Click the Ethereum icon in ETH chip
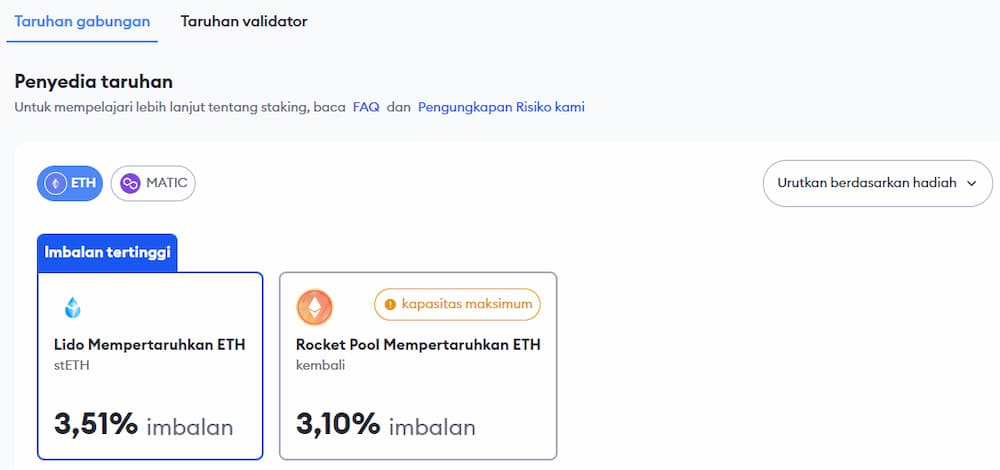Image resolution: width=1000 pixels, height=470 pixels. click(x=55, y=183)
